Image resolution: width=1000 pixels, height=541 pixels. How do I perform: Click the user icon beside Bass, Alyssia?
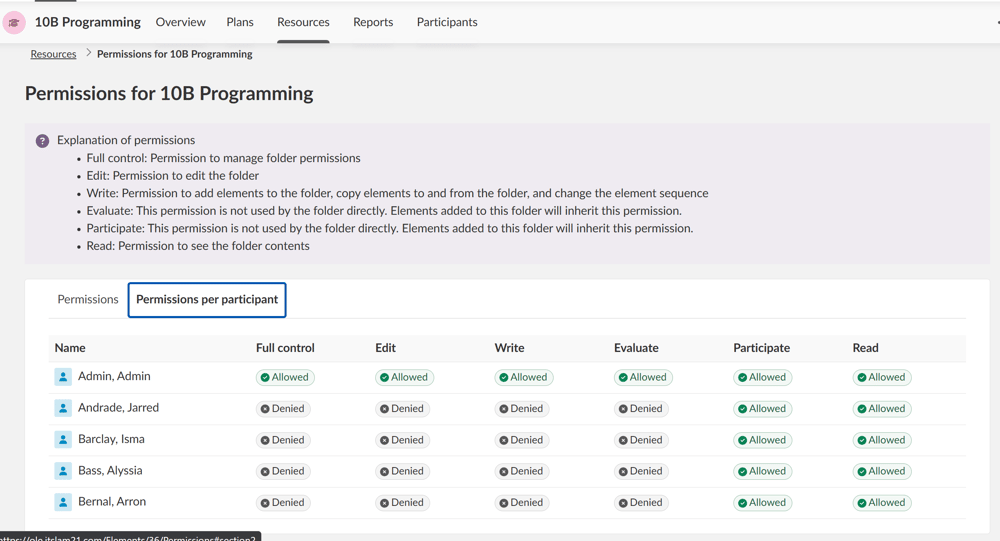point(63,471)
